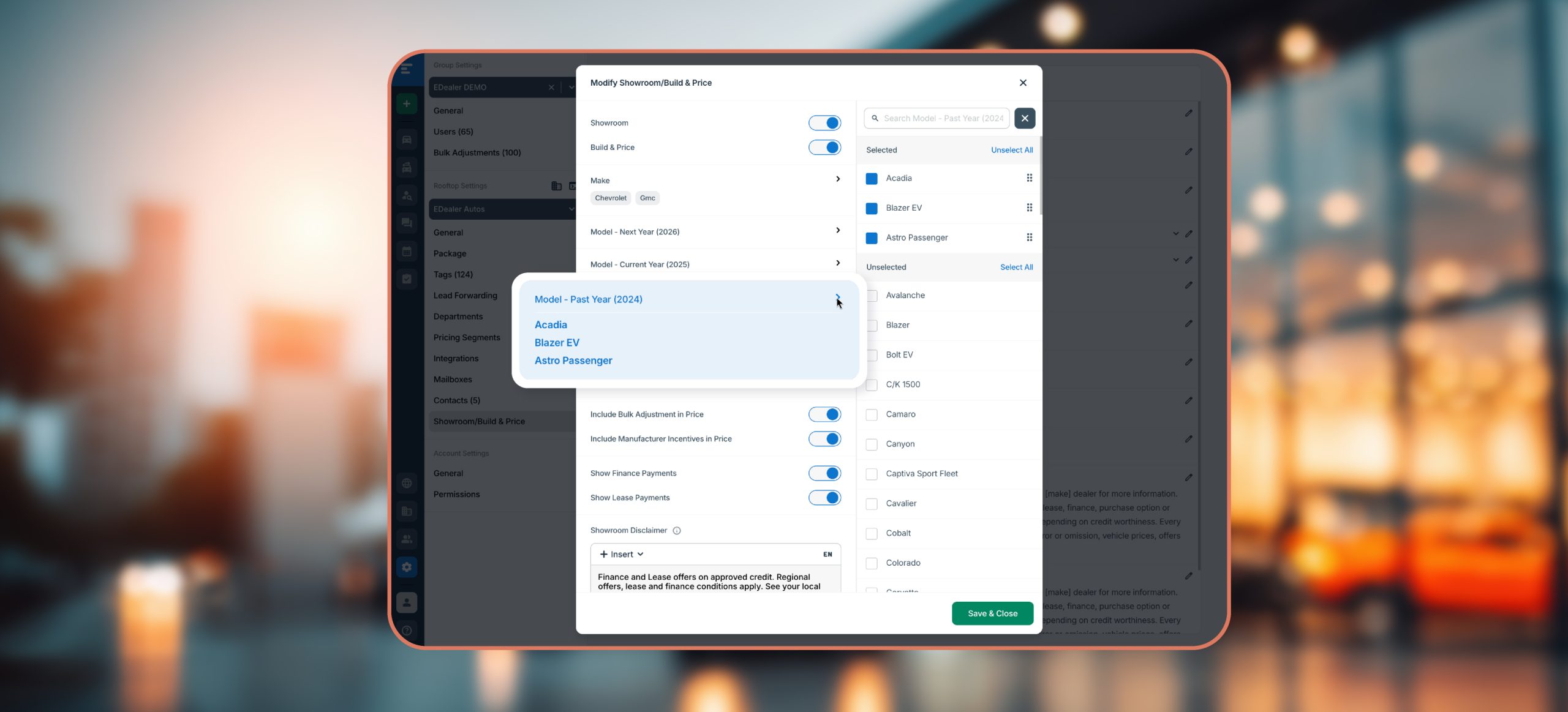This screenshot has height=712, width=1568.
Task: Click grip icon next to Astro Passenger
Action: point(1029,238)
